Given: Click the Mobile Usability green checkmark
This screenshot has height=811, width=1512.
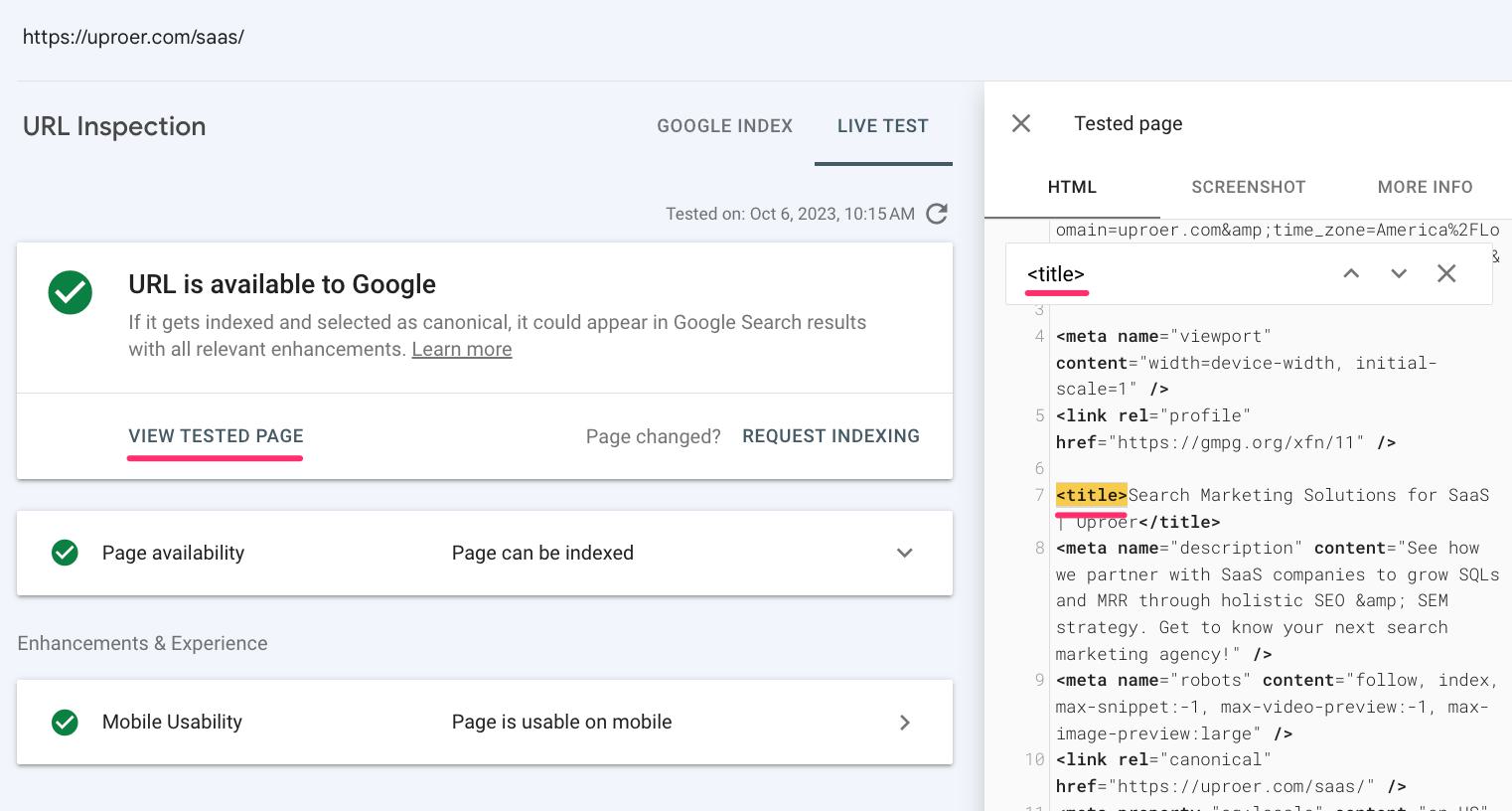Looking at the screenshot, I should click(x=65, y=723).
